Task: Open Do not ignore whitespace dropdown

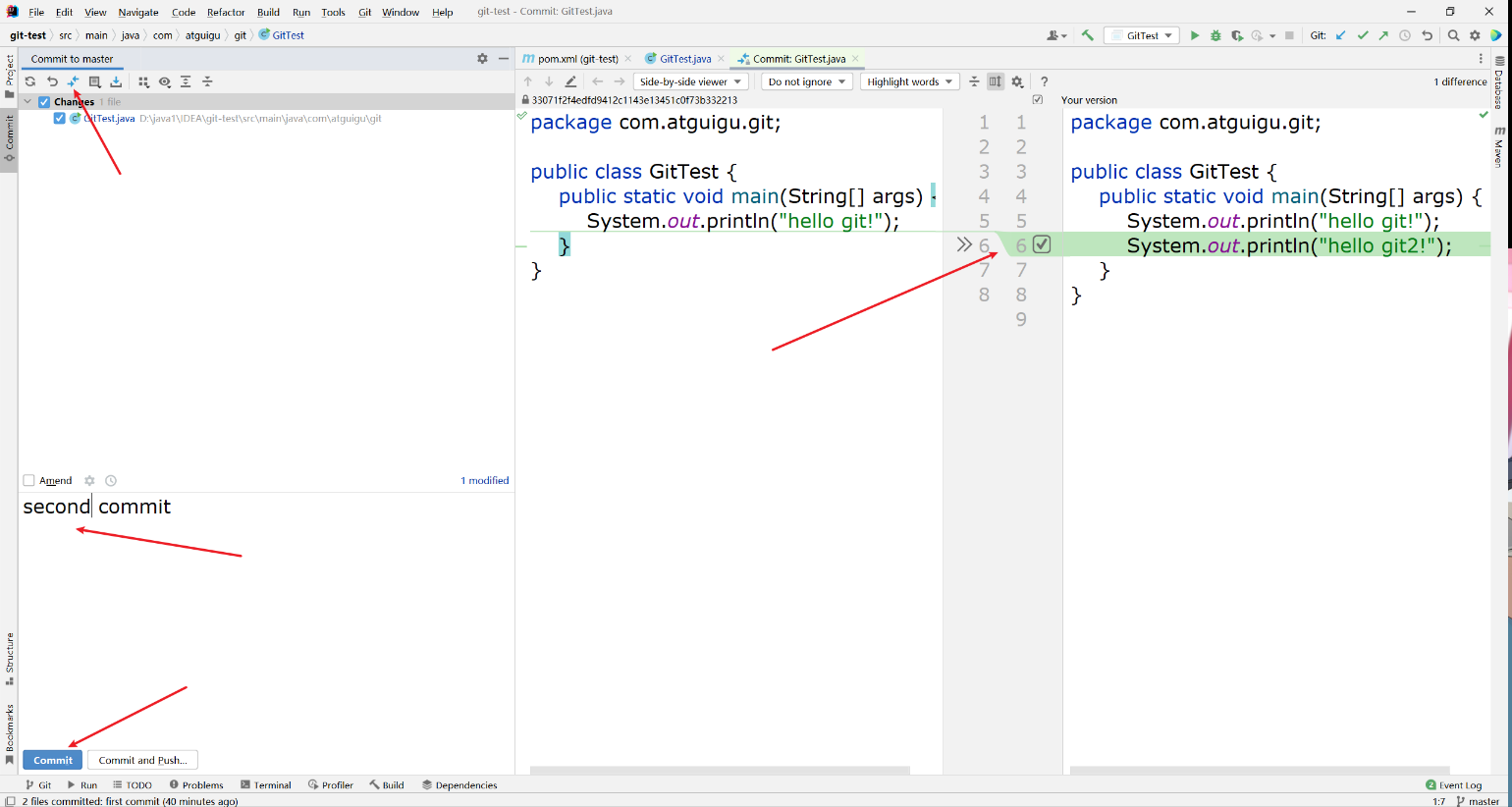Action: (x=807, y=81)
